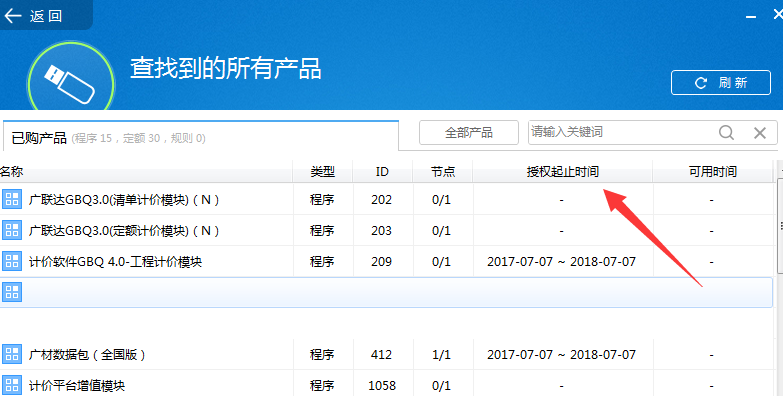Click ID cell 1058
This screenshot has width=783, height=396.
click(382, 386)
